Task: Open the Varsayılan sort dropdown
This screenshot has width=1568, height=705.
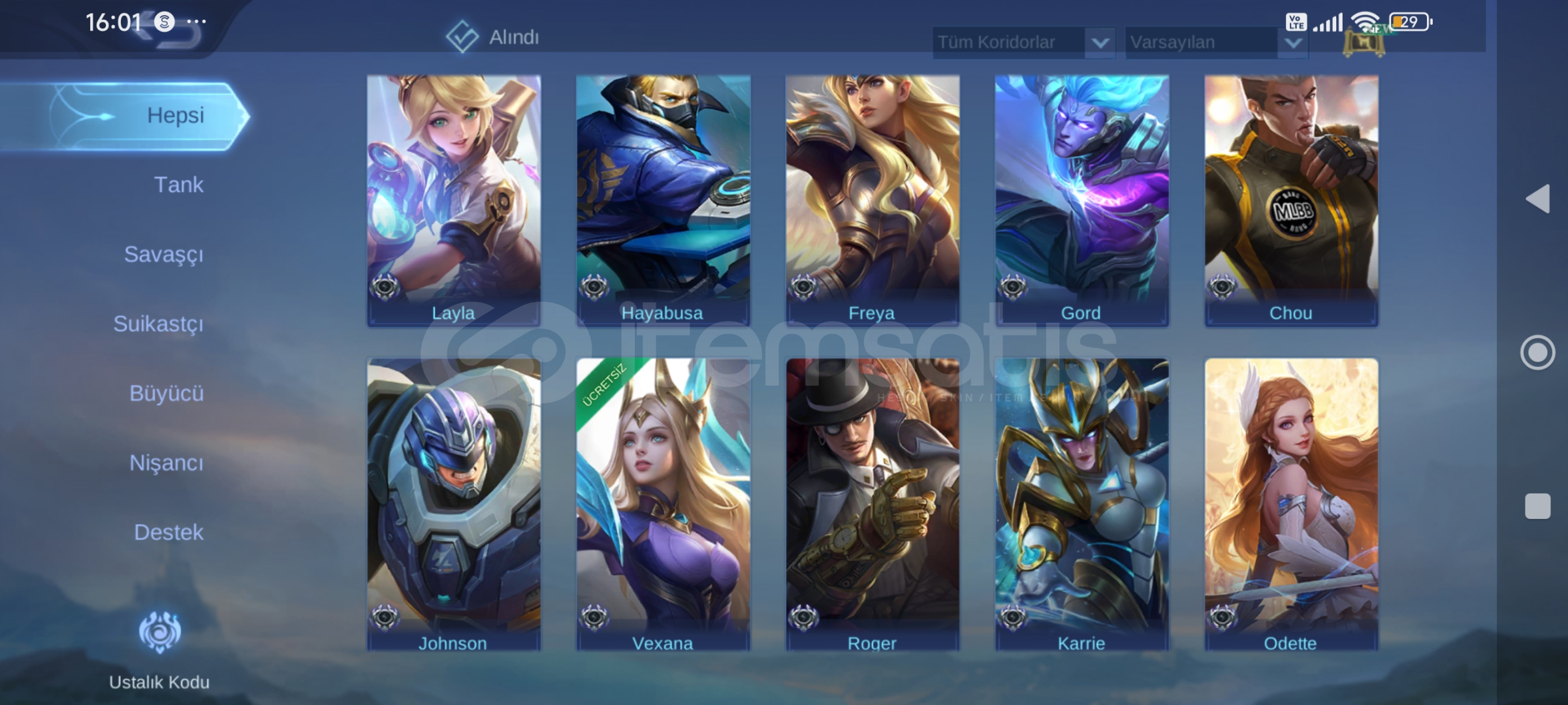Action: [x=1216, y=42]
